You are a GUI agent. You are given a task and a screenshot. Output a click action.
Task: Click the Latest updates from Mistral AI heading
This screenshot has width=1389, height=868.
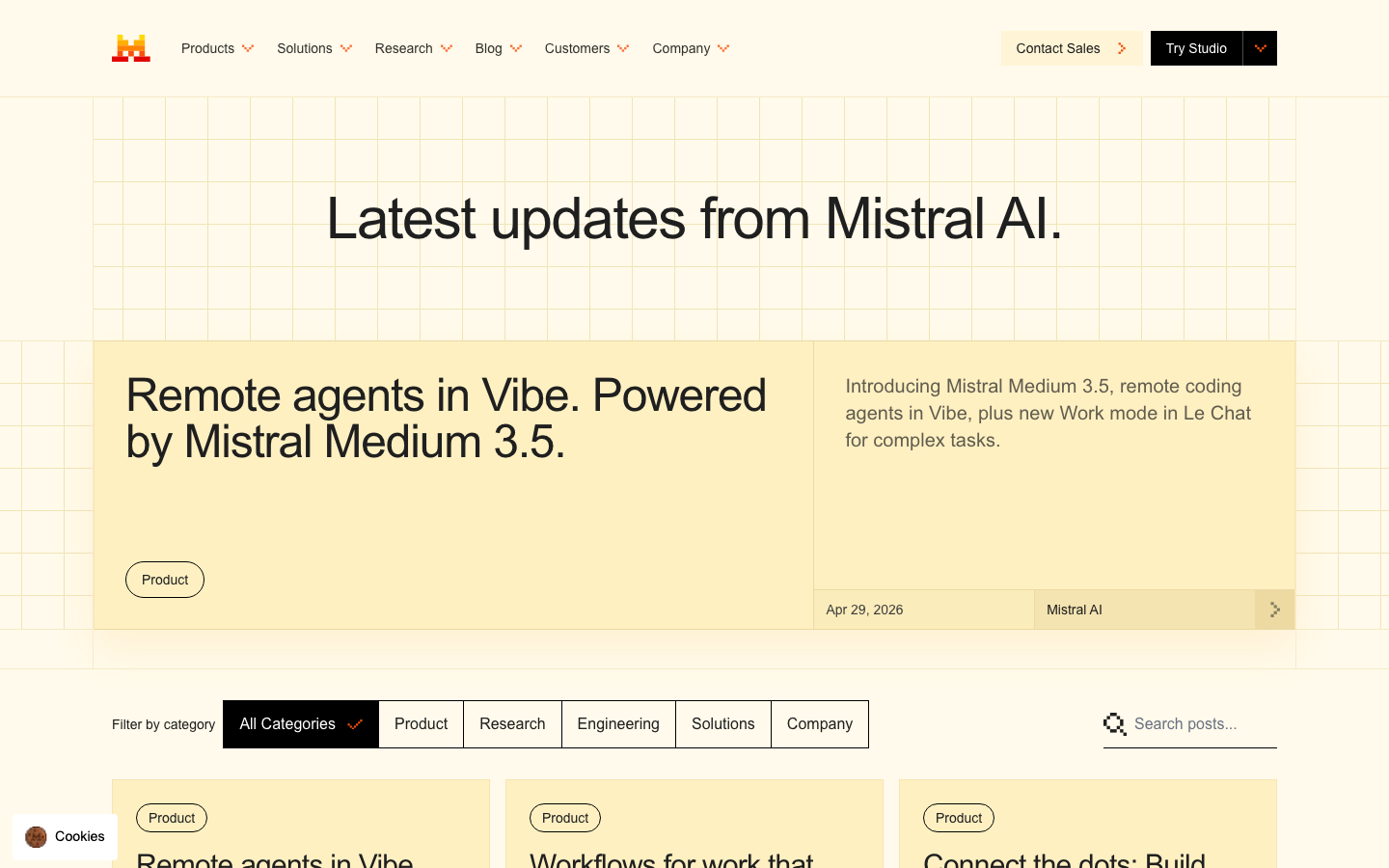pyautogui.click(x=694, y=219)
